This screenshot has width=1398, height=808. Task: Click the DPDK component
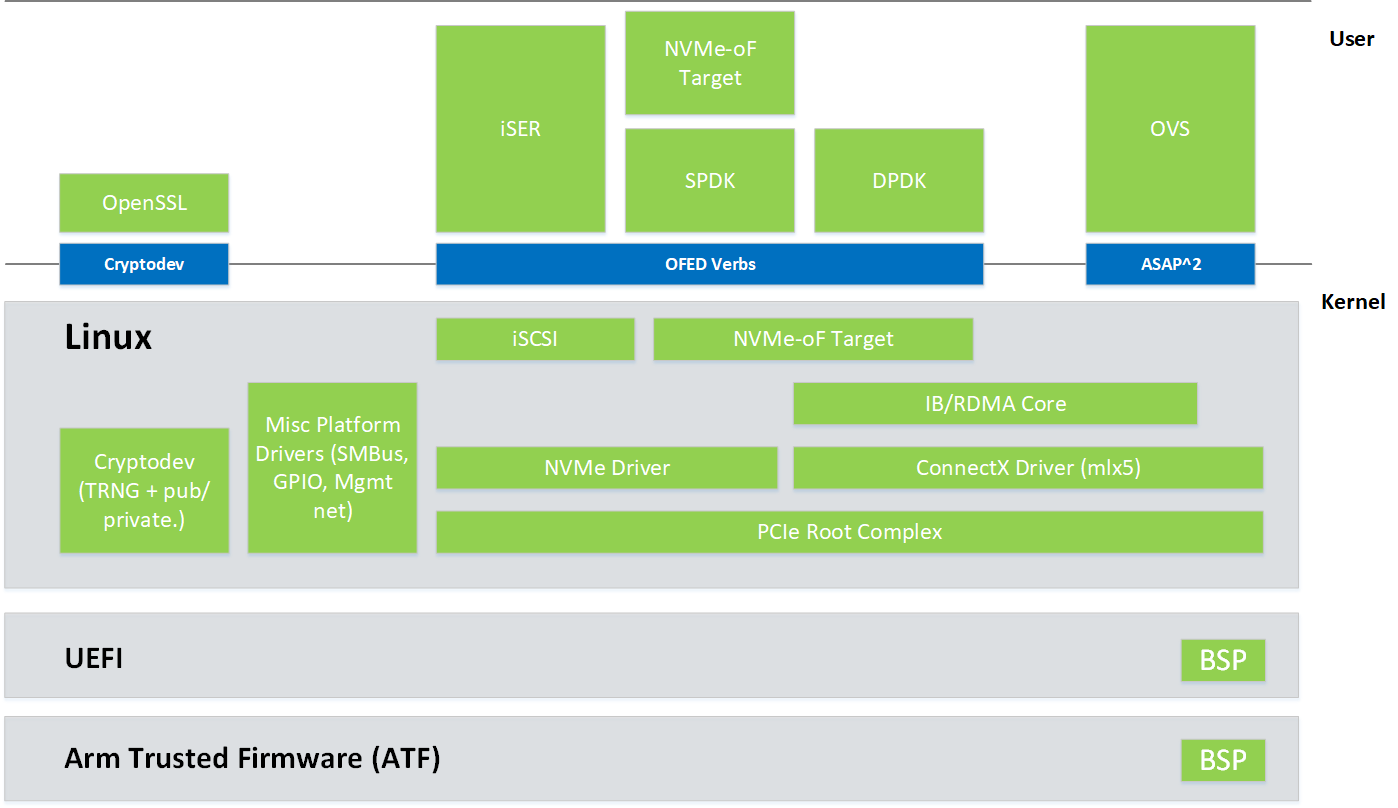[897, 180]
